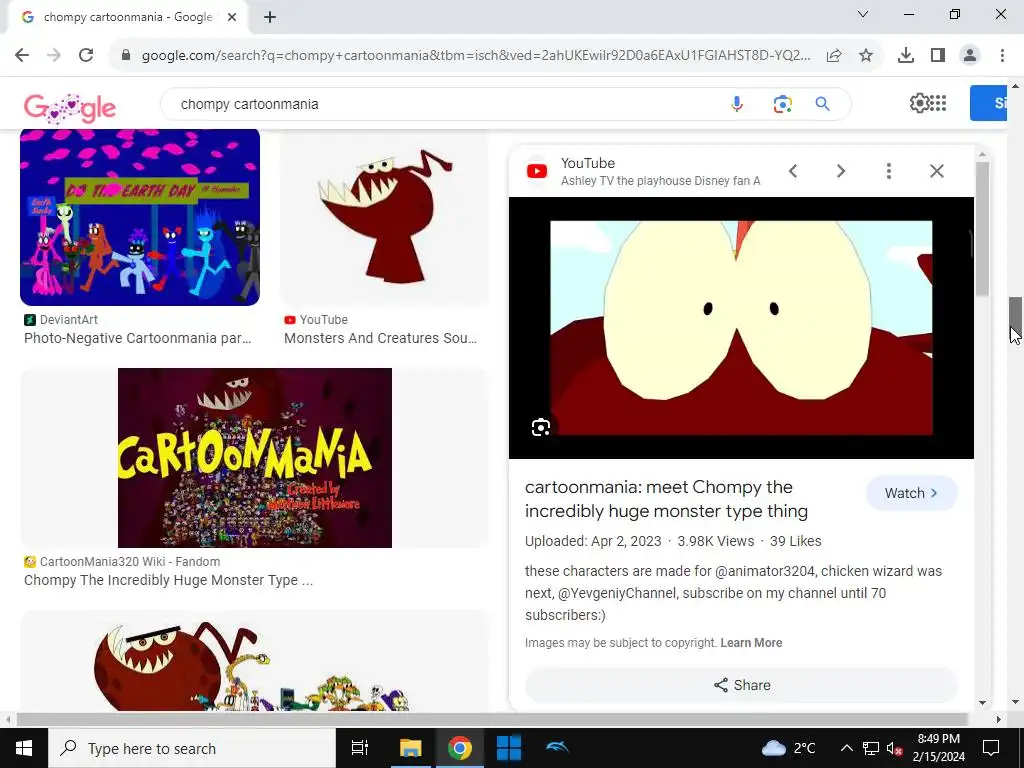Show next image in preview panel
This screenshot has width=1024, height=768.
[841, 171]
